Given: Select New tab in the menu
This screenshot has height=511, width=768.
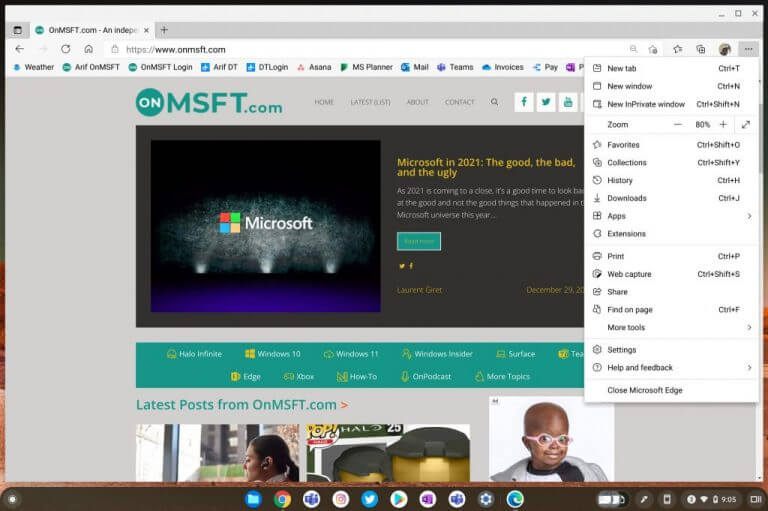Looking at the screenshot, I should click(x=672, y=68).
